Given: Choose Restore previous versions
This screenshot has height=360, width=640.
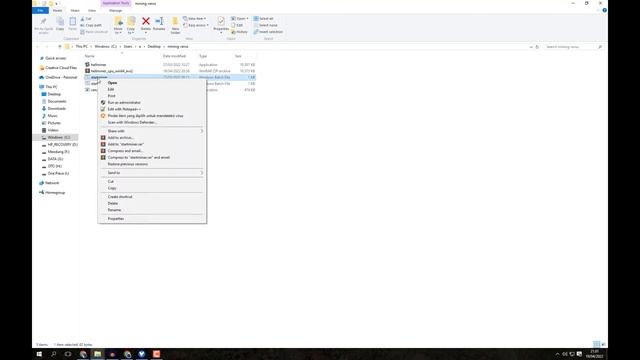Looking at the screenshot, I should pyautogui.click(x=152, y=164).
